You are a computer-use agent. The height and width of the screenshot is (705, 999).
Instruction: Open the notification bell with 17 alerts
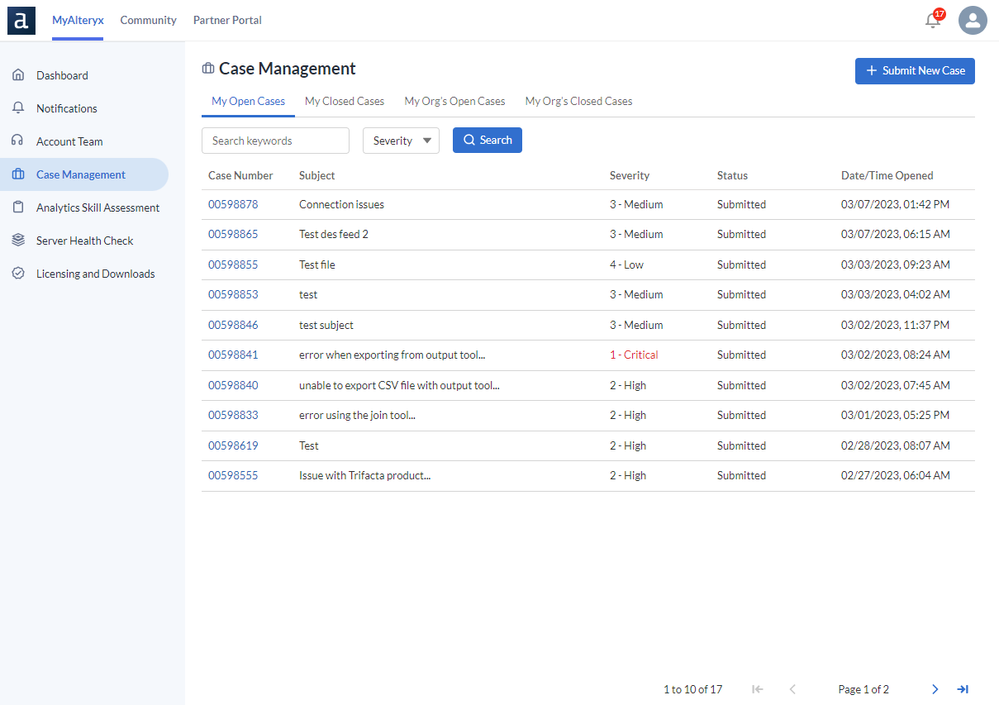coord(932,20)
